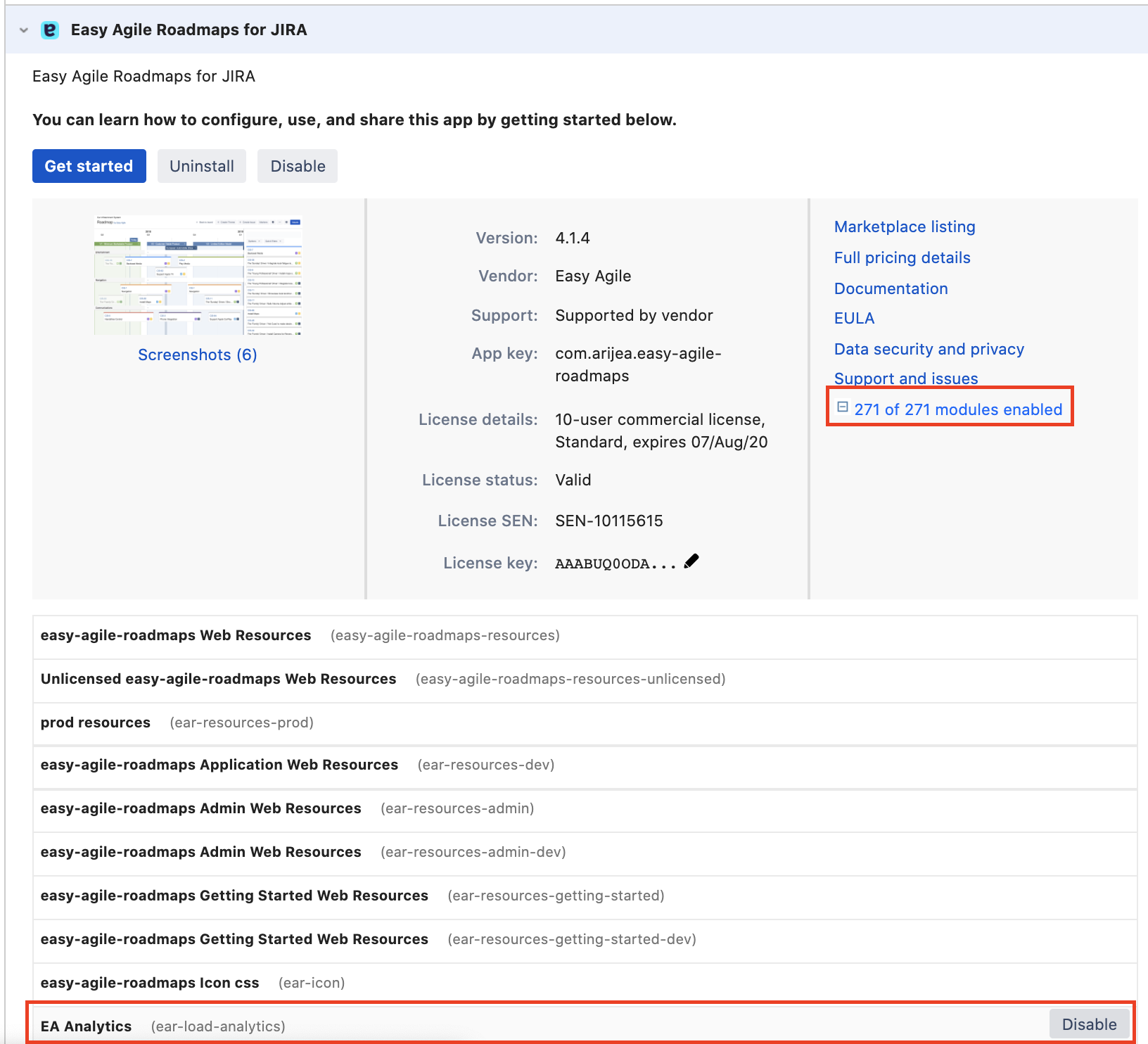Open the EULA link
Screen dimensions: 1148x1044
point(854,318)
